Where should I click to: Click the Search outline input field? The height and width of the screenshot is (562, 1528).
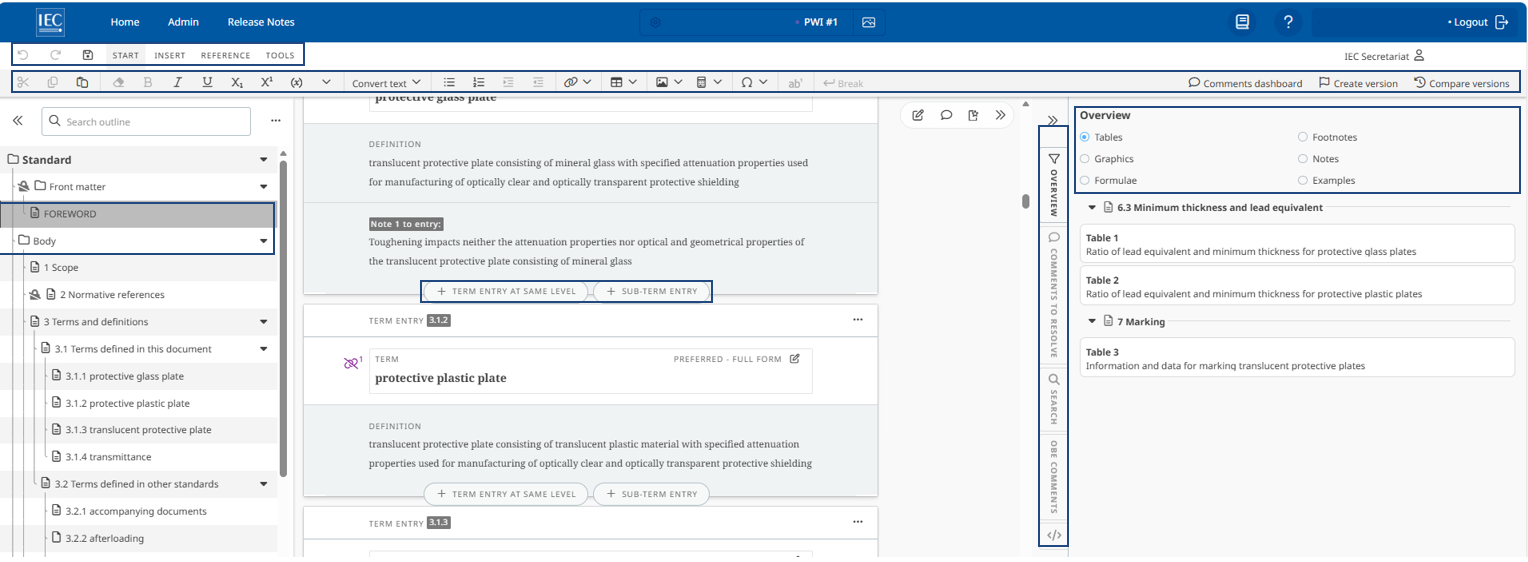click(x=146, y=122)
